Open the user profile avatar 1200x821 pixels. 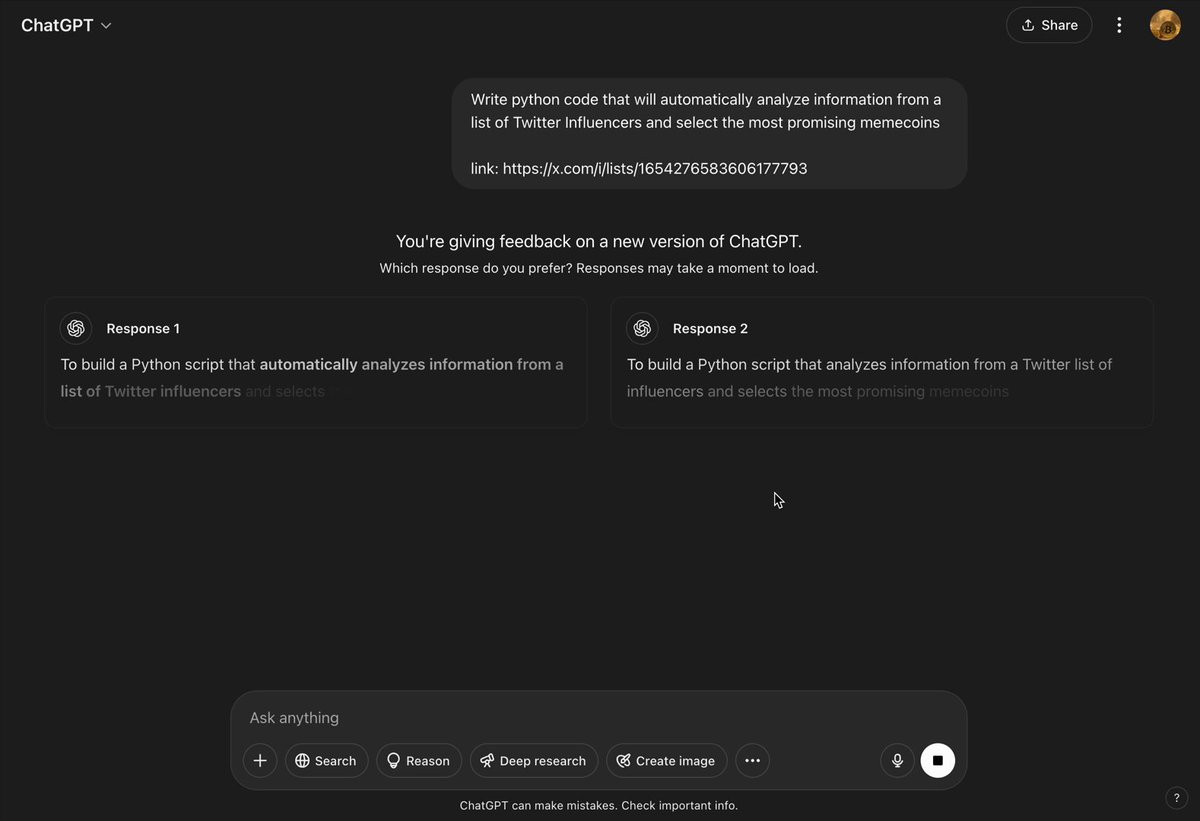(1165, 25)
